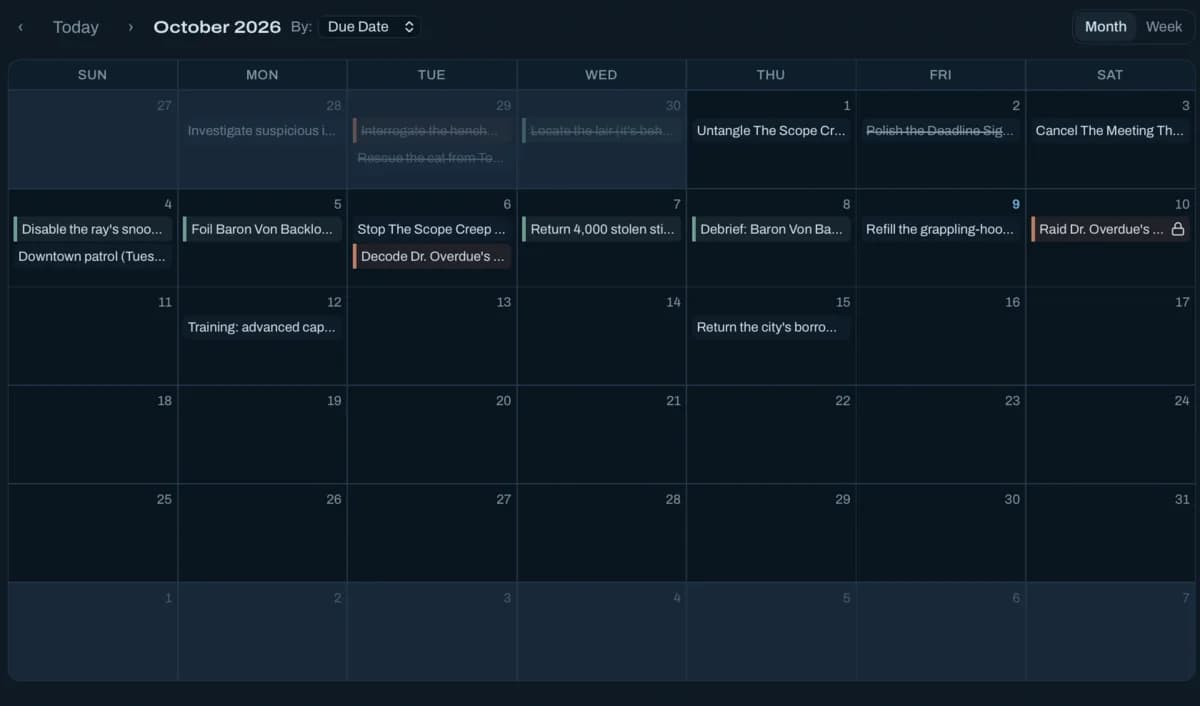Open 'Polish the Deadline Sig...' task
Screen dimensions: 1200x706
(x=940, y=131)
